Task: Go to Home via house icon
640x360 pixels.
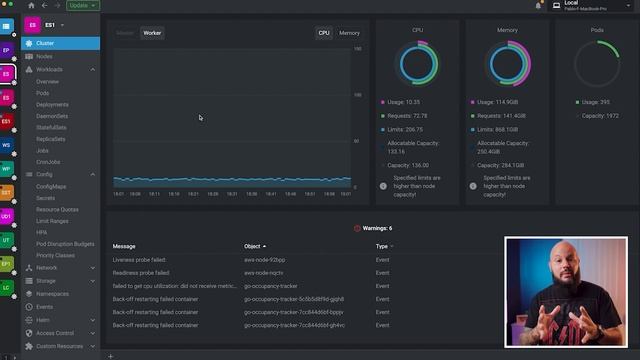Action: tap(31, 5)
